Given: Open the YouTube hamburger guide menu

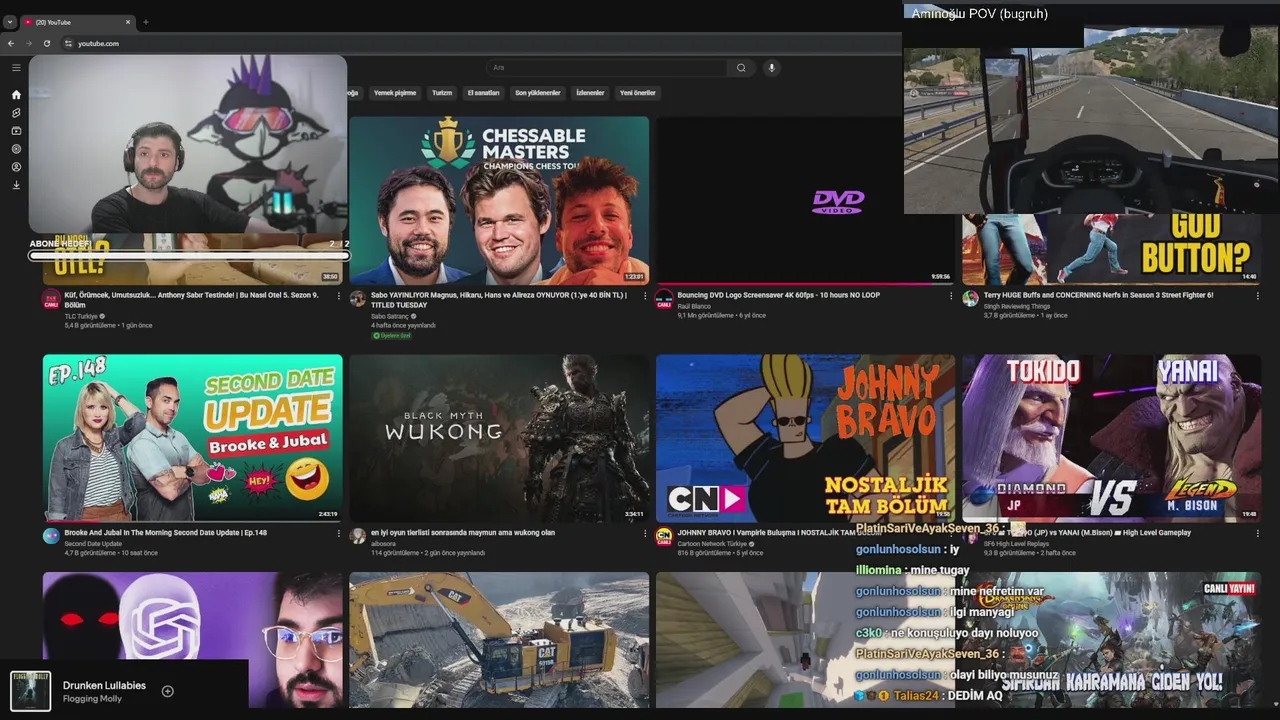Looking at the screenshot, I should [16, 68].
